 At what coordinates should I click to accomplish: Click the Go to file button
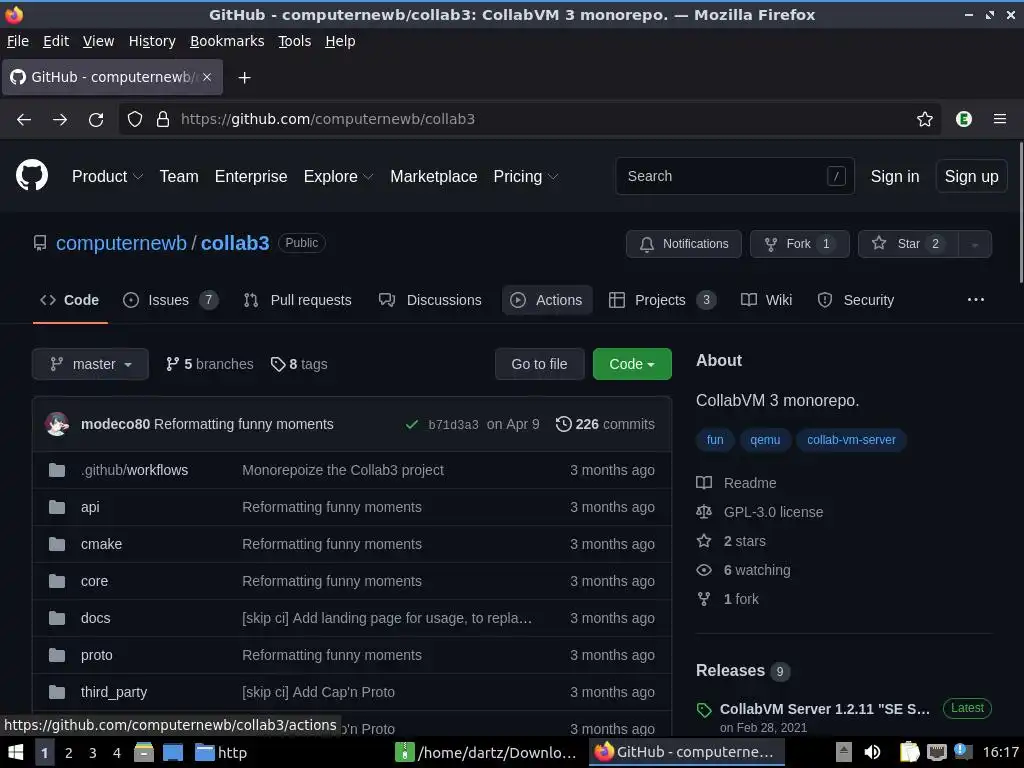[x=539, y=364]
